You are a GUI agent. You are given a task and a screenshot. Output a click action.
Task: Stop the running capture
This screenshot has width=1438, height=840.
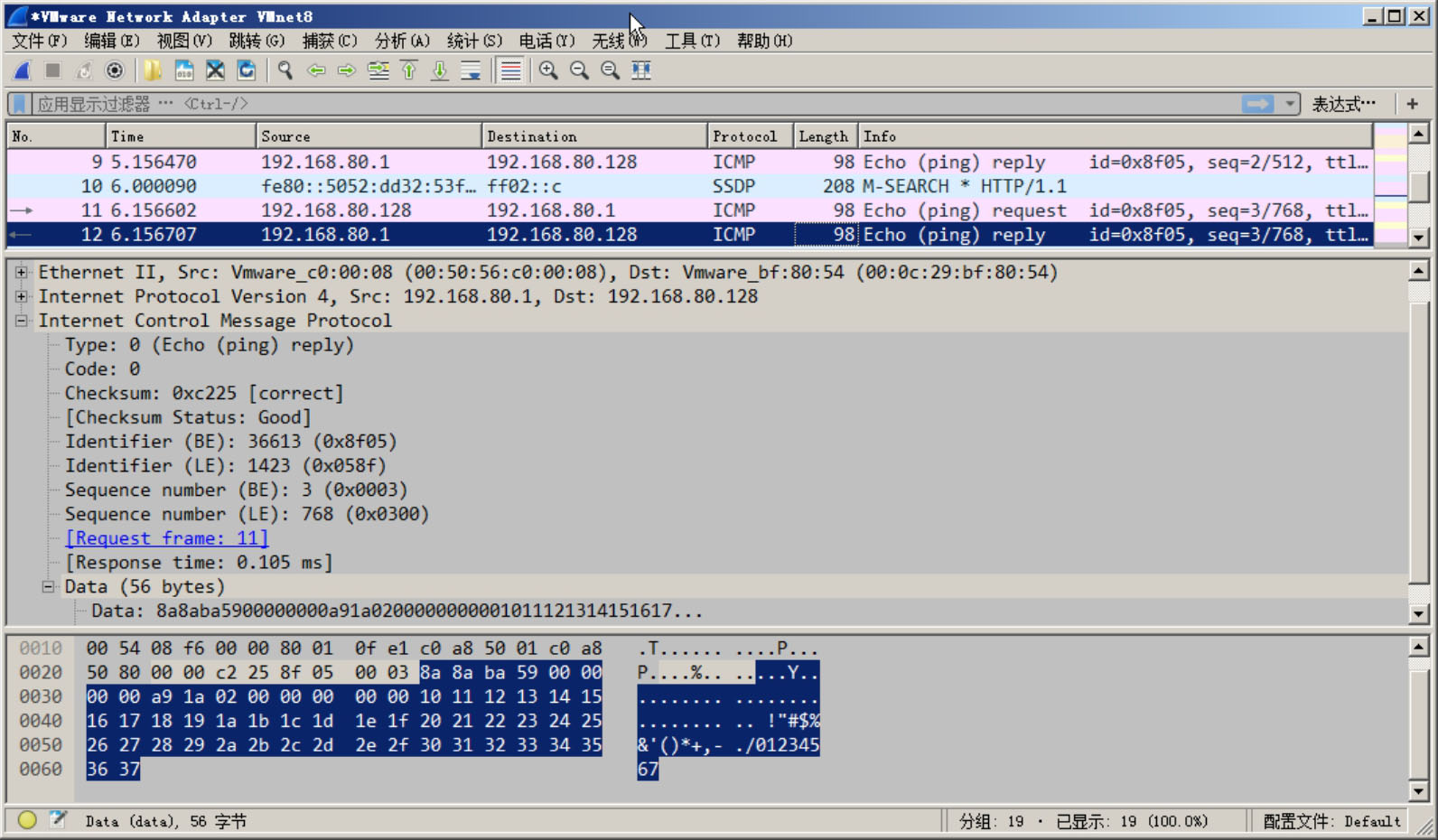[52, 70]
